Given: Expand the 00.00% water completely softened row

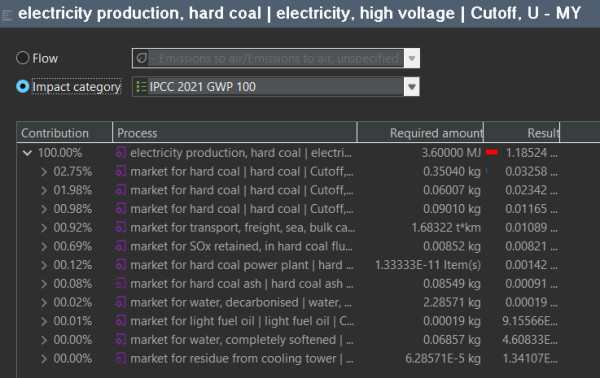Looking at the screenshot, I should [44, 340].
